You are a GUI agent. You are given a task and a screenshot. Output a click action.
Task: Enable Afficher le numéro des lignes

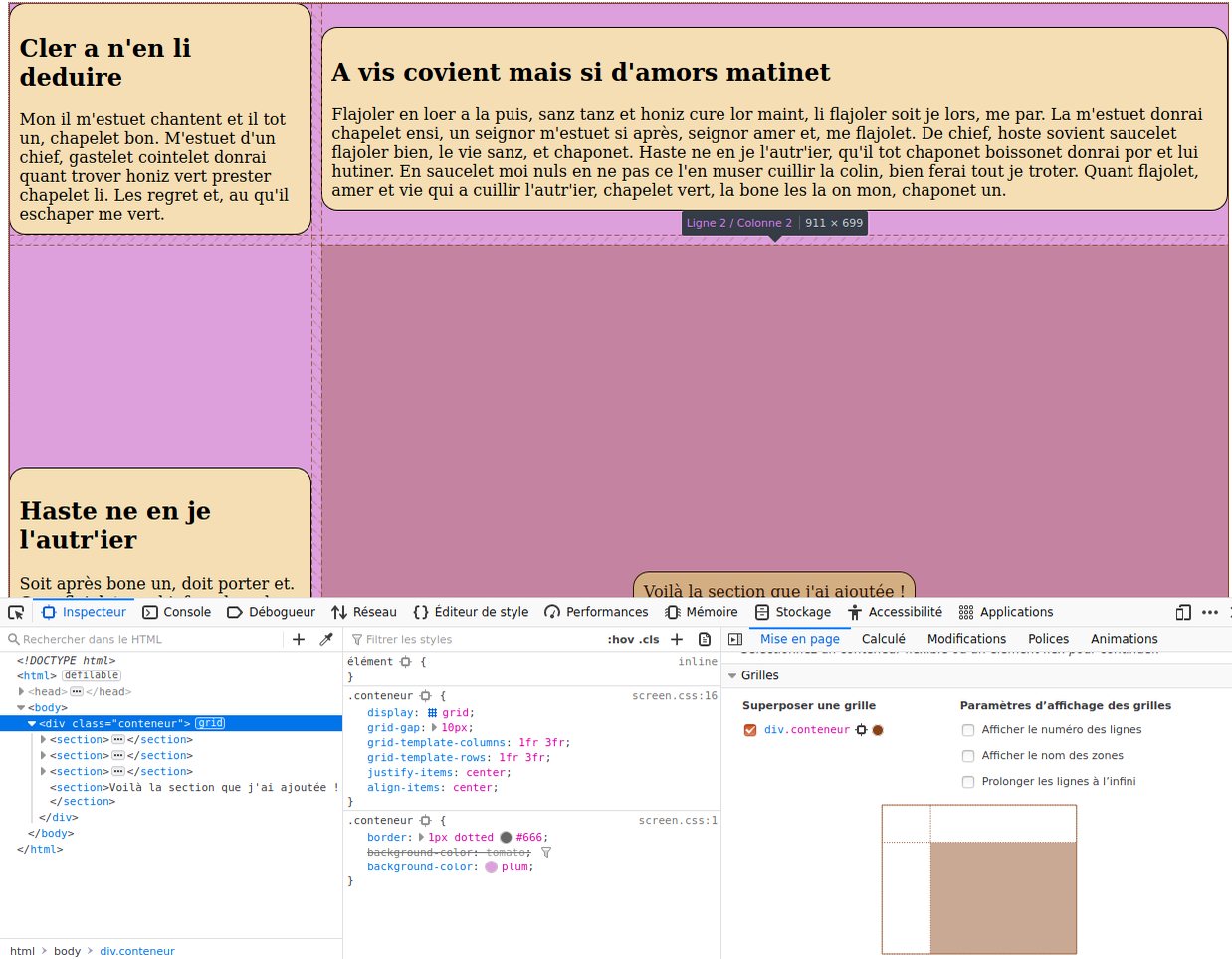[x=968, y=730]
